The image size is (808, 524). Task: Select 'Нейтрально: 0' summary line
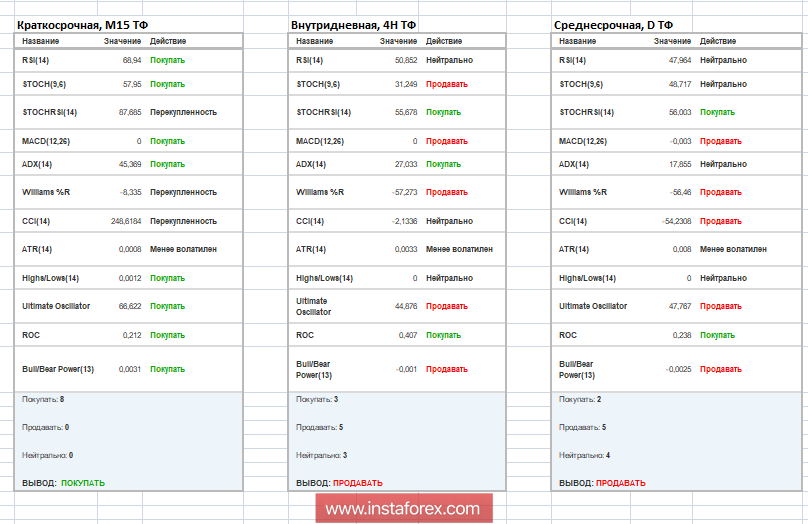47,455
